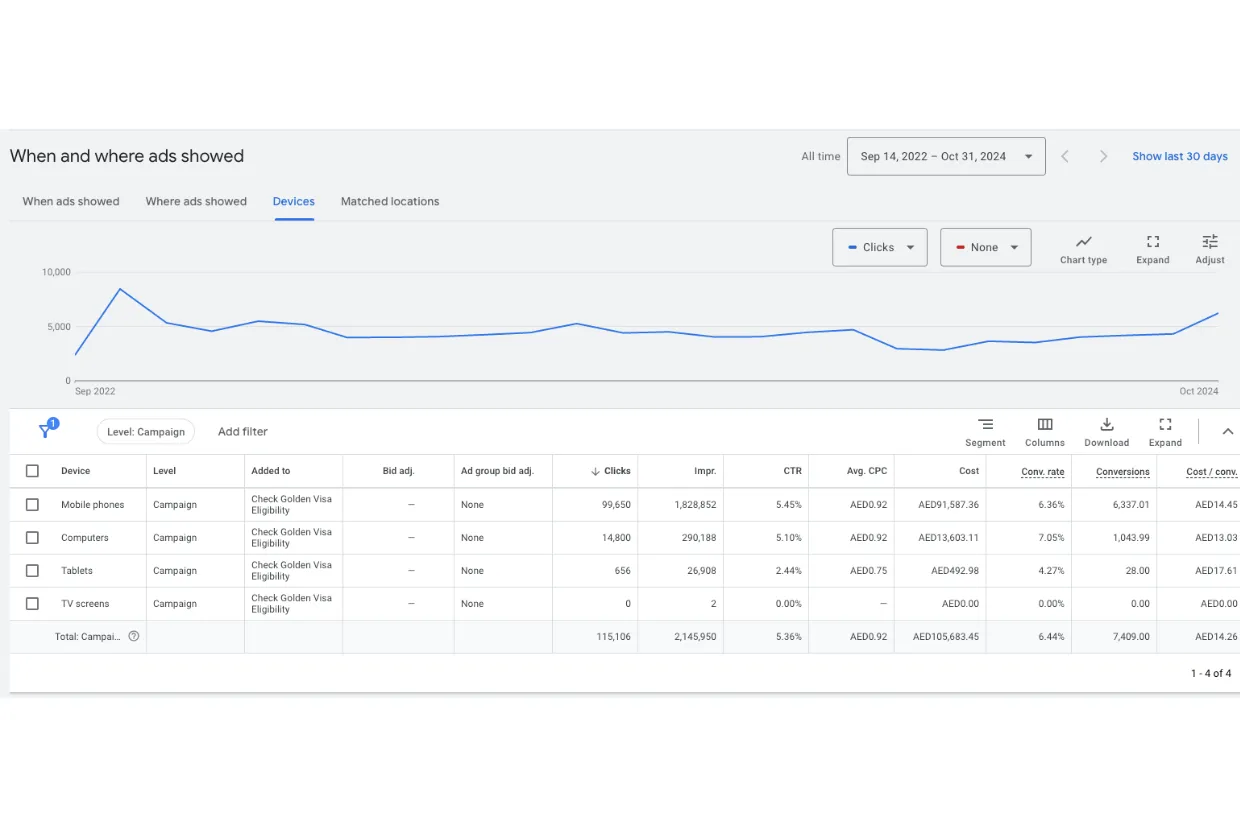1240x827 pixels.
Task: Click the AED17.61 cost per conversion
Action: (x=1216, y=571)
